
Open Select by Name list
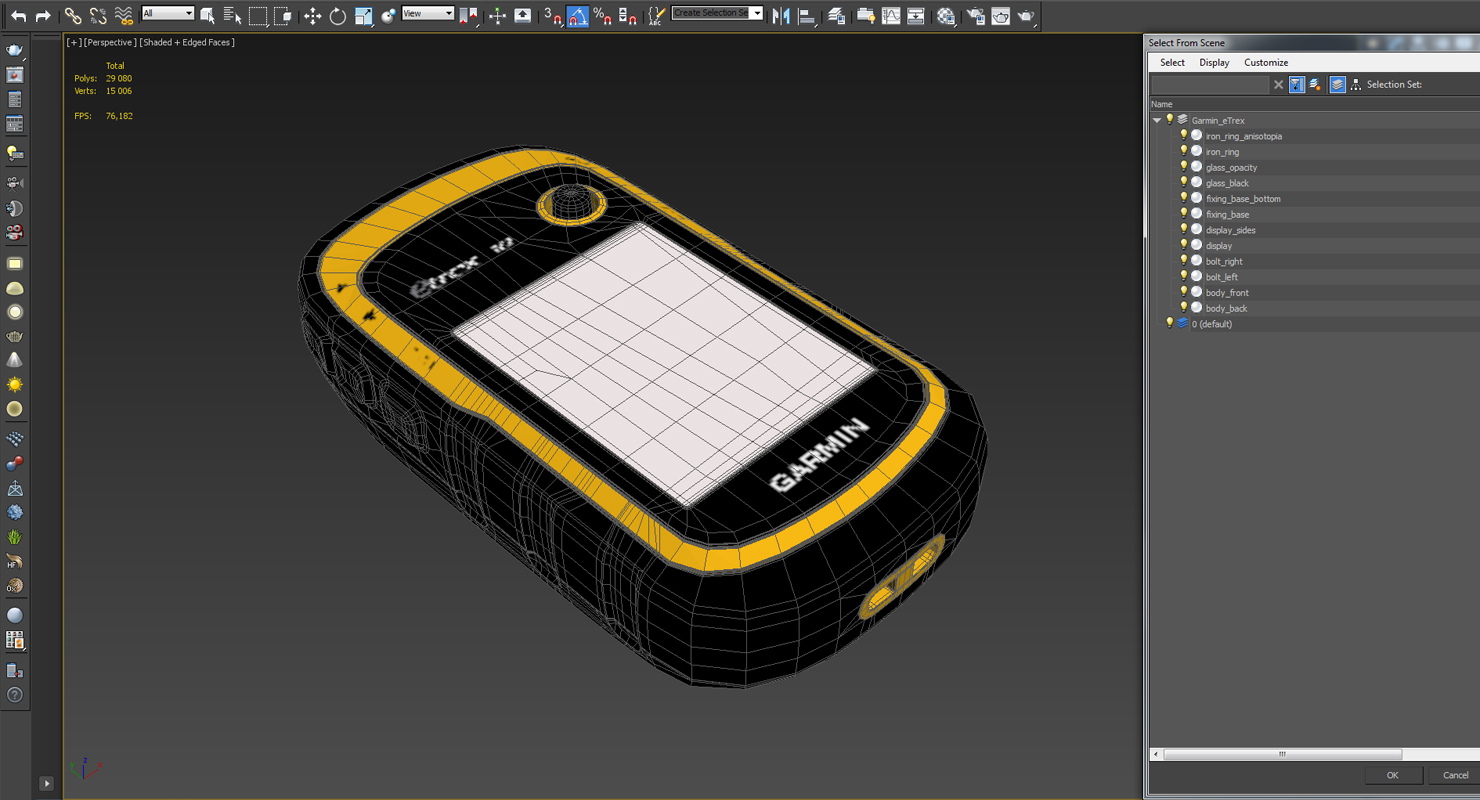[x=232, y=15]
